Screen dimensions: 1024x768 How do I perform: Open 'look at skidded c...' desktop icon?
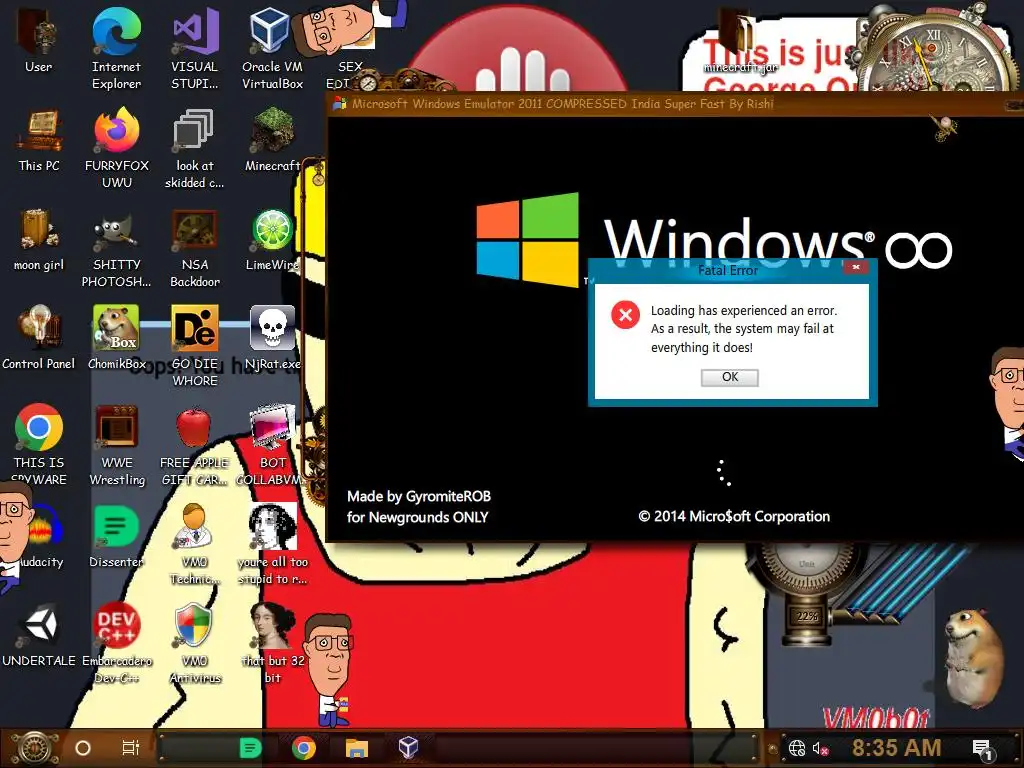point(195,148)
